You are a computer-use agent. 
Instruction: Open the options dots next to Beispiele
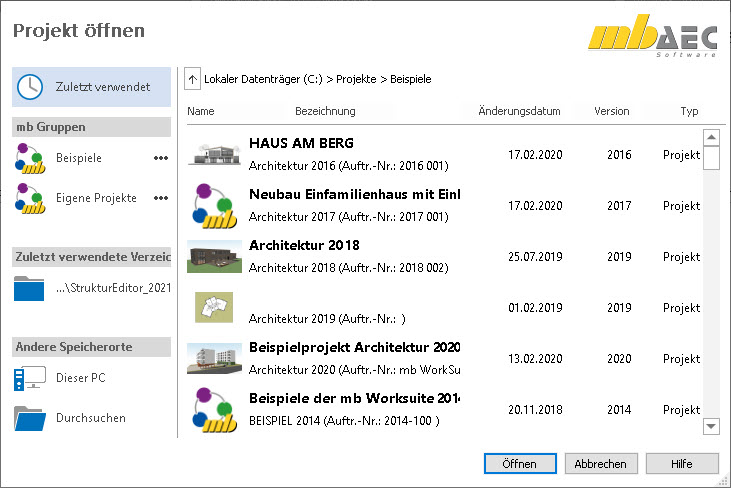pos(161,158)
